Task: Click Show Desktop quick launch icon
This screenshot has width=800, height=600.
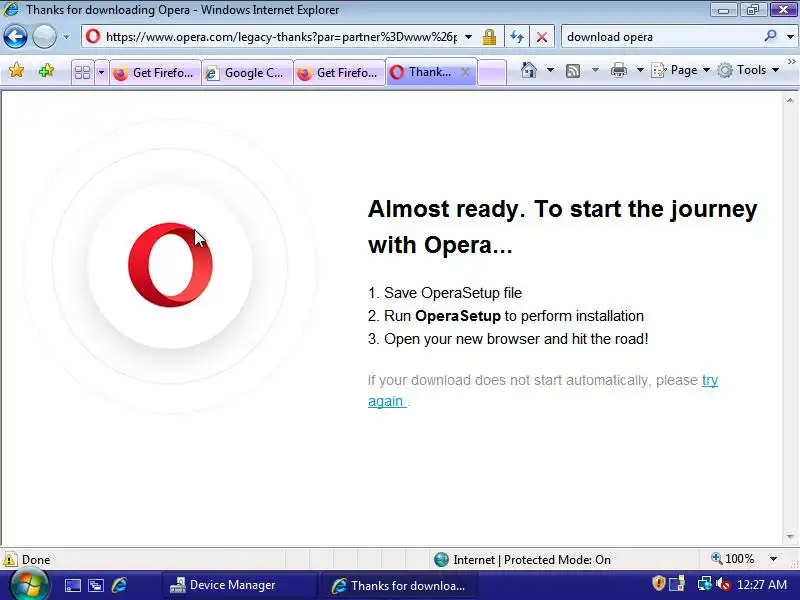Action: click(72, 585)
